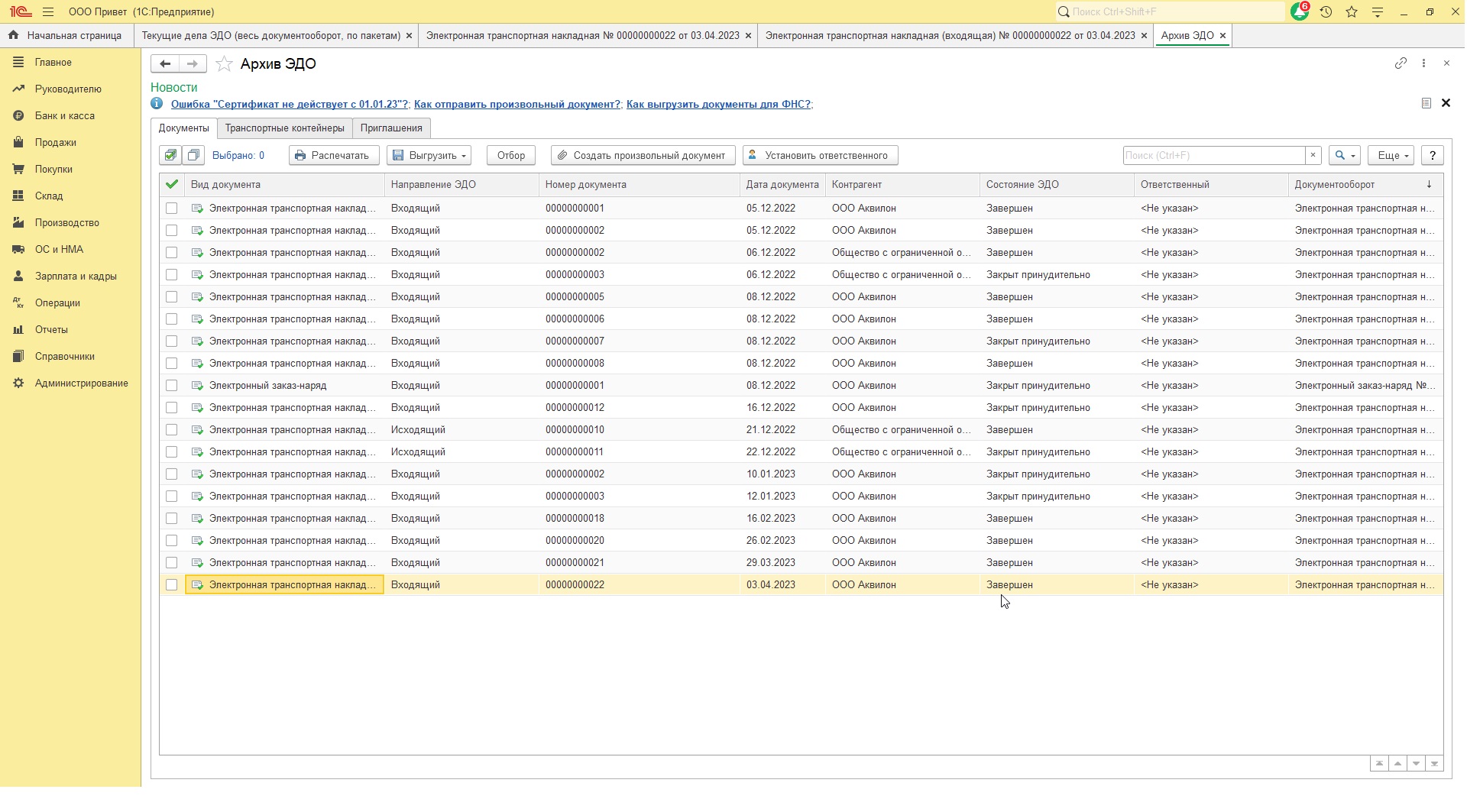1467x812 pixels.
Task: Click the Дата документа column header
Action: pyautogui.click(x=782, y=184)
